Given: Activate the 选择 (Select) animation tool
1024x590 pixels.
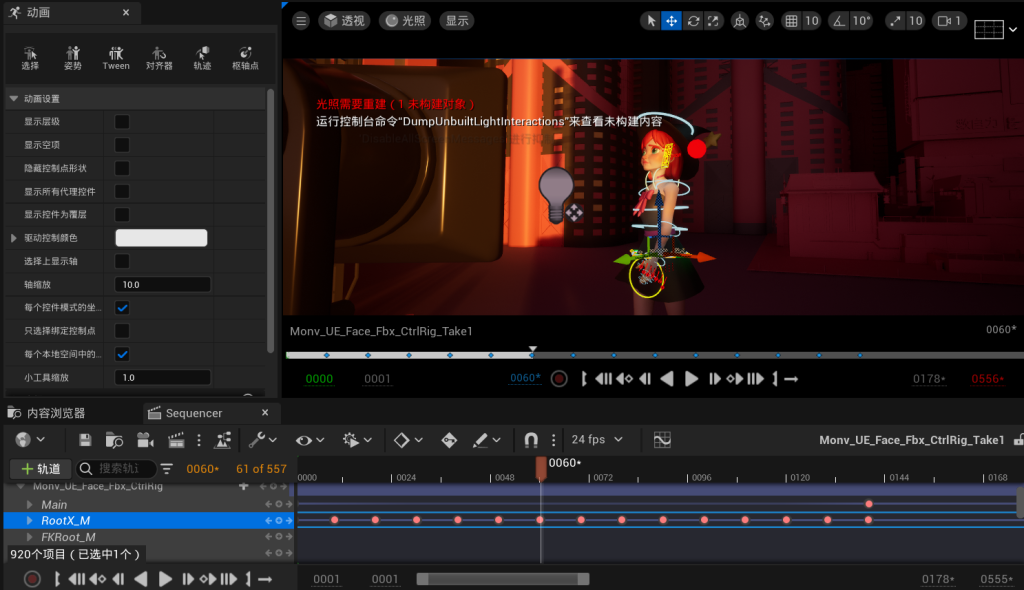Looking at the screenshot, I should coord(30,57).
